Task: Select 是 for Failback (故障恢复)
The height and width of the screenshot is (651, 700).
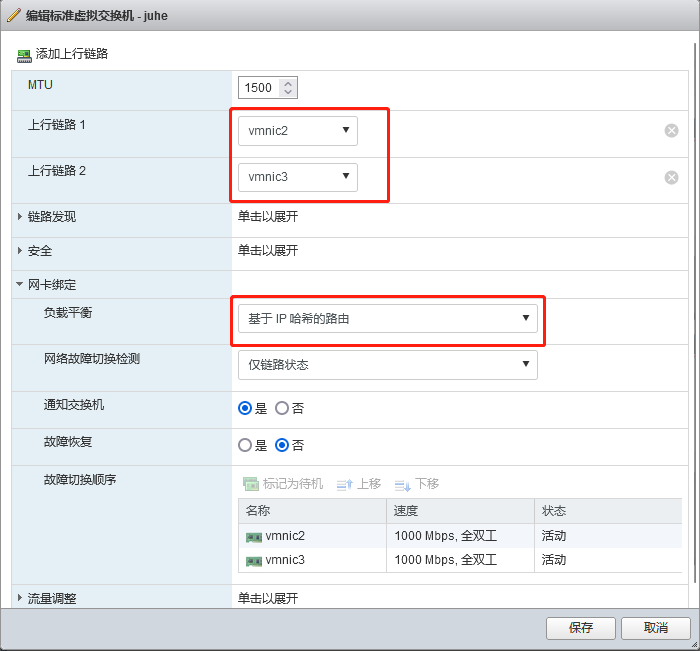Action: [245, 445]
